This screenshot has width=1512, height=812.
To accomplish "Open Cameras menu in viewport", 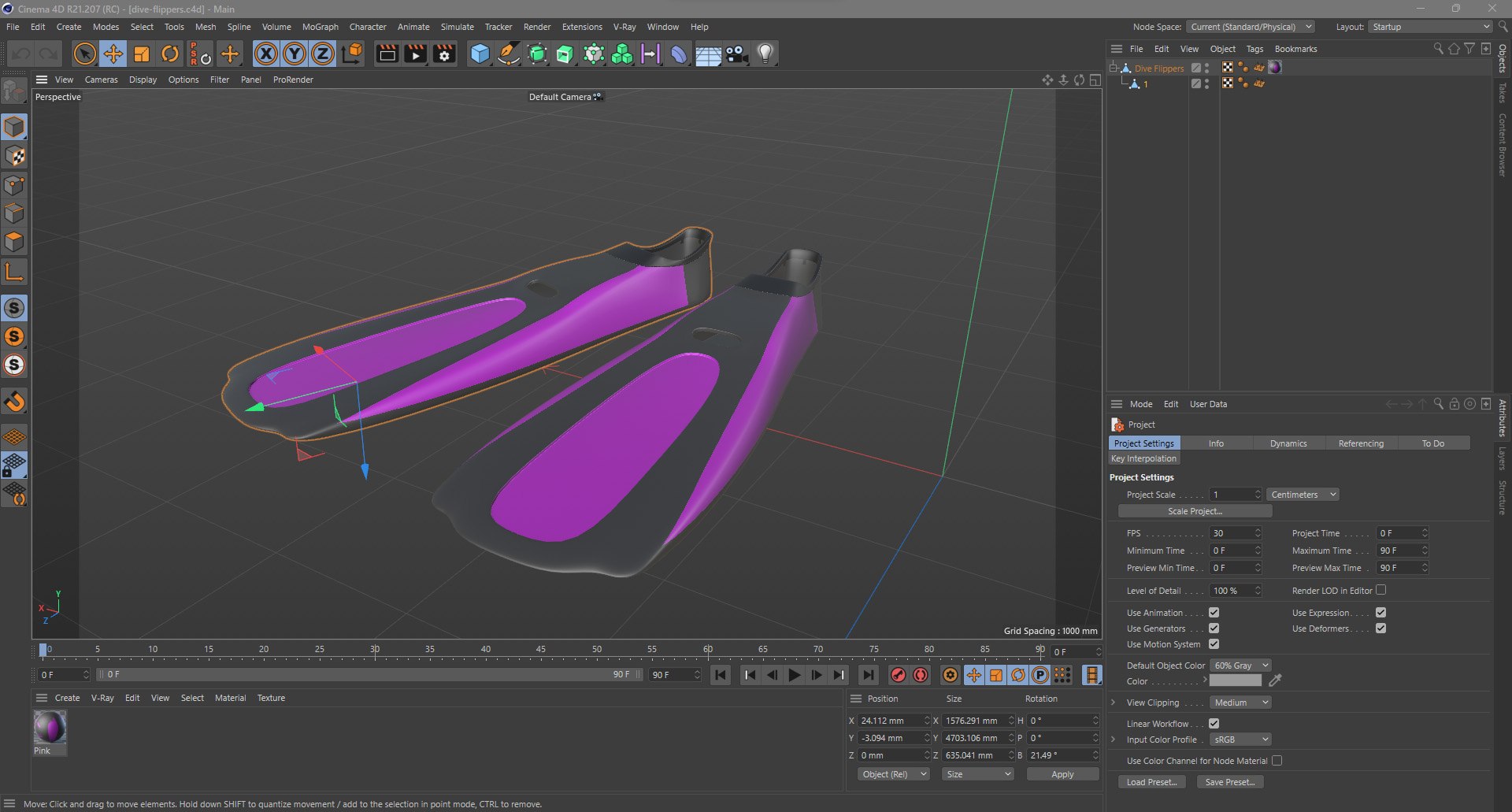I will 101,80.
